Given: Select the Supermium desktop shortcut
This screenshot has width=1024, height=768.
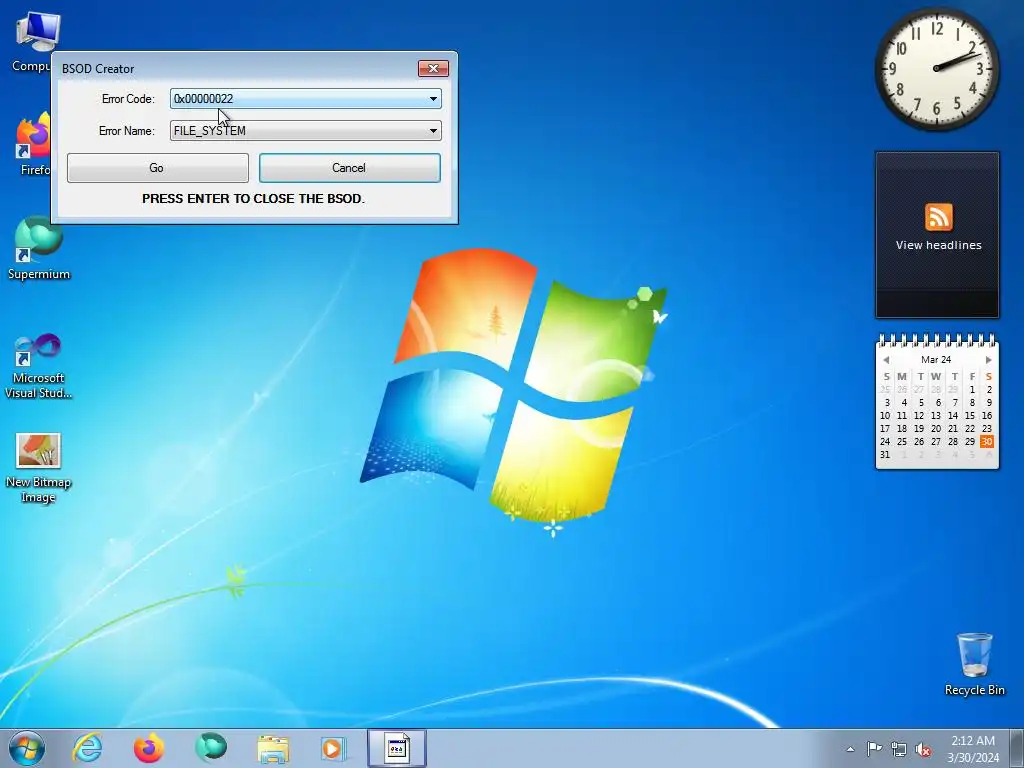Looking at the screenshot, I should 39,249.
